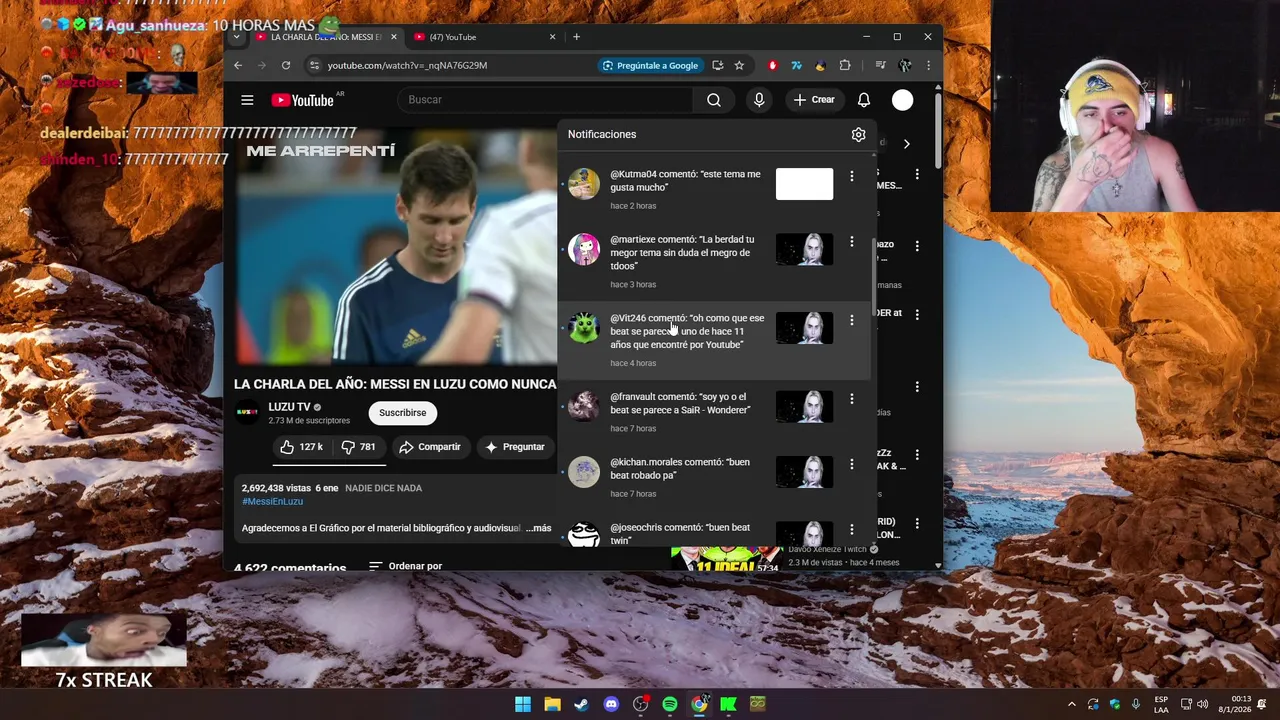
Task: Open the #MessiEnLuzu hashtag link
Action: [x=272, y=501]
